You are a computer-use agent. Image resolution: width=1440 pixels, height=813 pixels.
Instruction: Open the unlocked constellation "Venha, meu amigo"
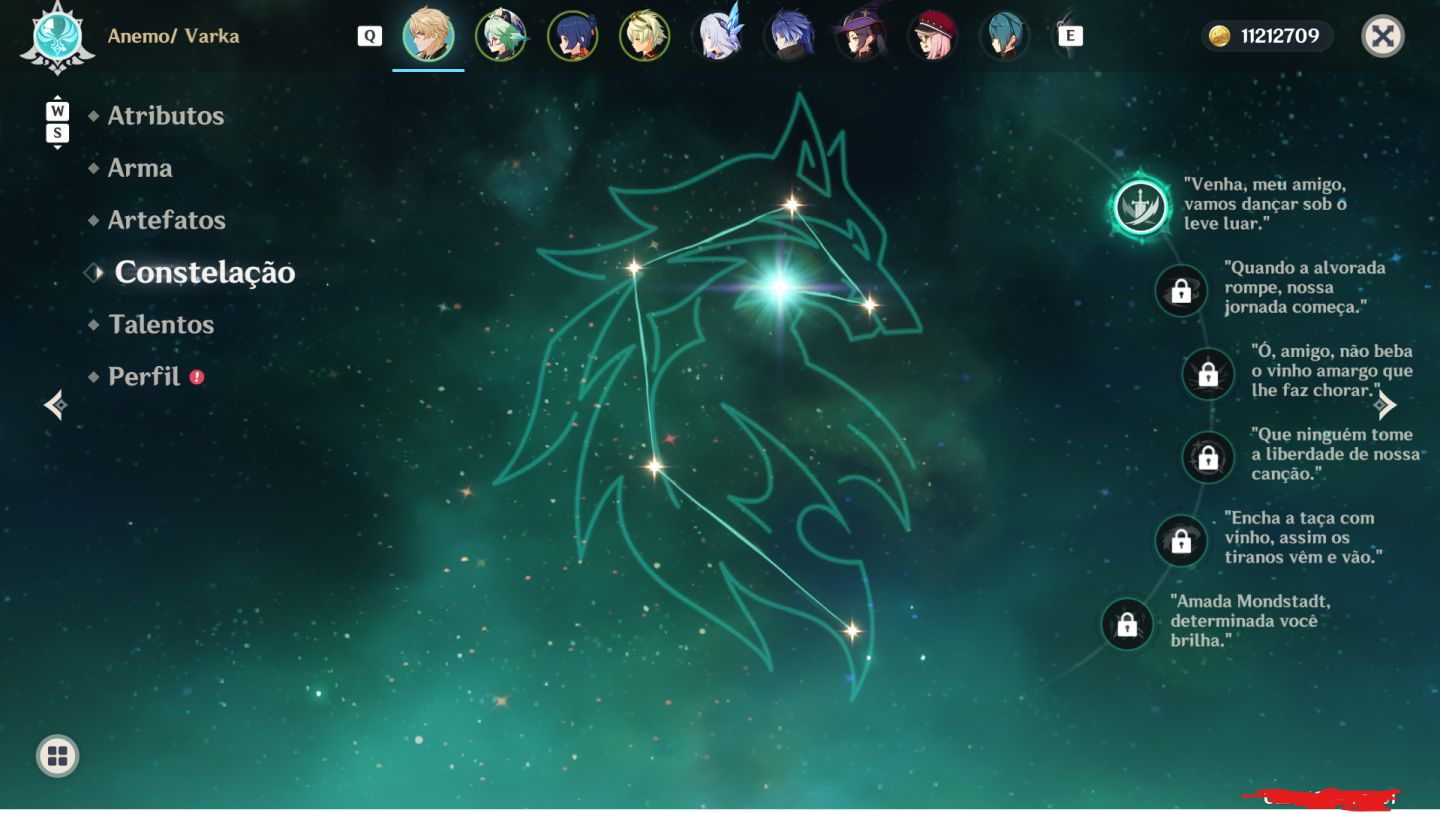[1141, 207]
